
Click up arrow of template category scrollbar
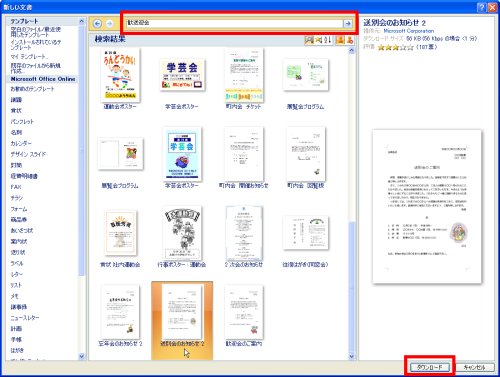pos(82,21)
